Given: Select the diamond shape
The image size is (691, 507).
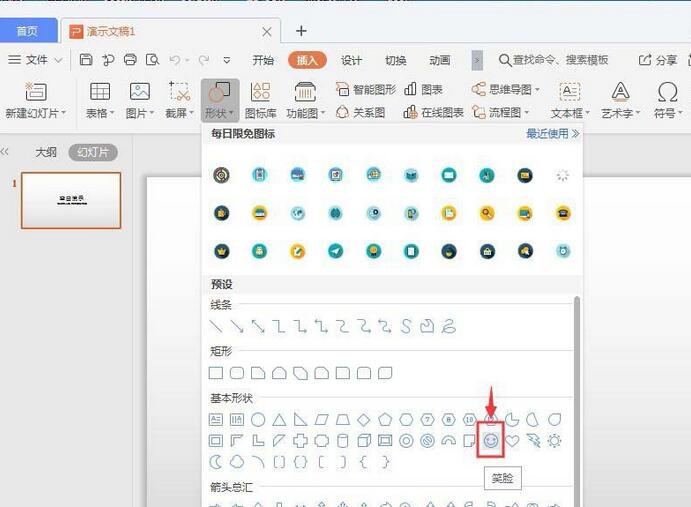Looking at the screenshot, I should point(364,419).
